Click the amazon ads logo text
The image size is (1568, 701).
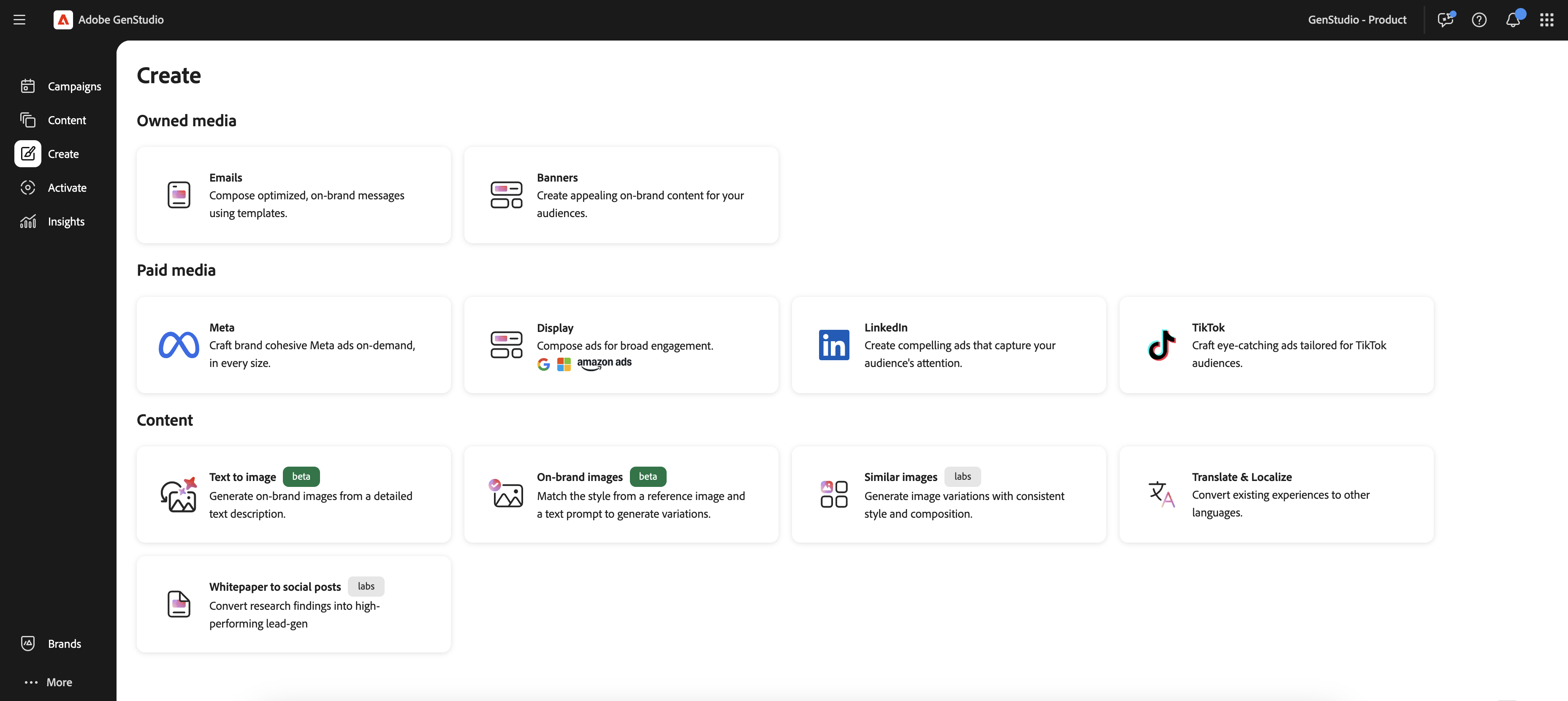(604, 363)
